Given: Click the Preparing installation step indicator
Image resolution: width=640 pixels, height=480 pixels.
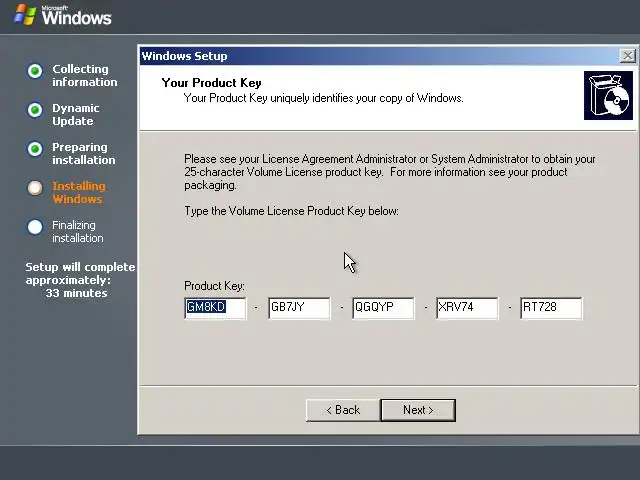Looking at the screenshot, I should tap(35, 149).
